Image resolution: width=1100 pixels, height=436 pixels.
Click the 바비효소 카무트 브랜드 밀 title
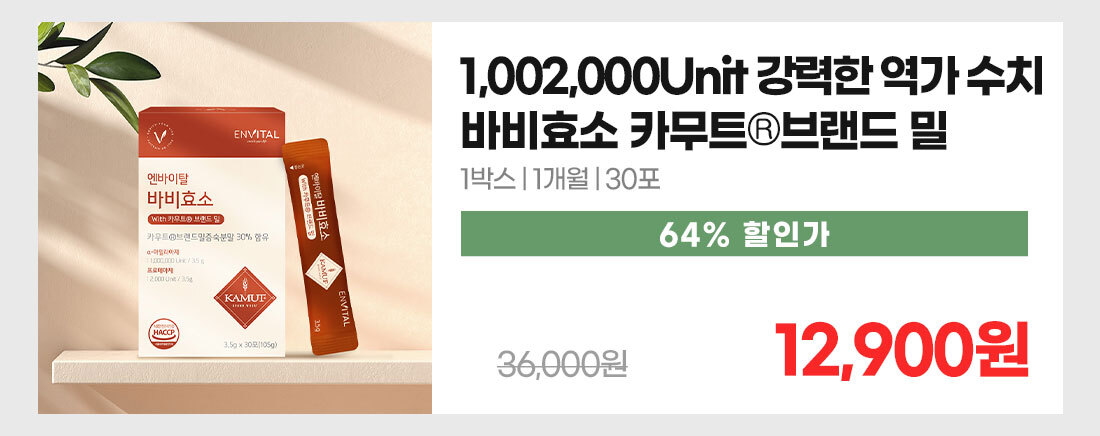705,132
